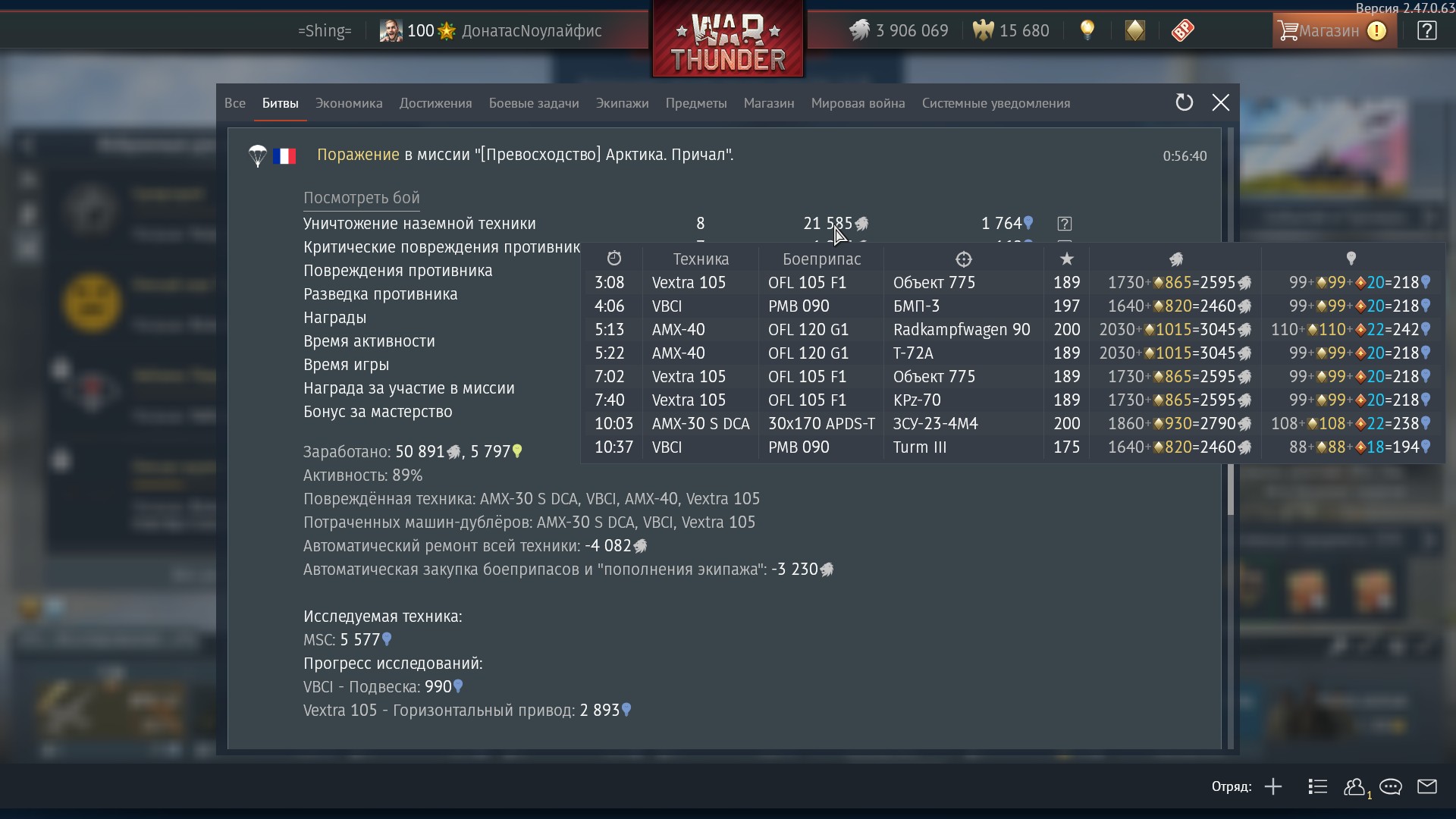
Task: Click the red ticket coupon icon
Action: click(x=1182, y=30)
